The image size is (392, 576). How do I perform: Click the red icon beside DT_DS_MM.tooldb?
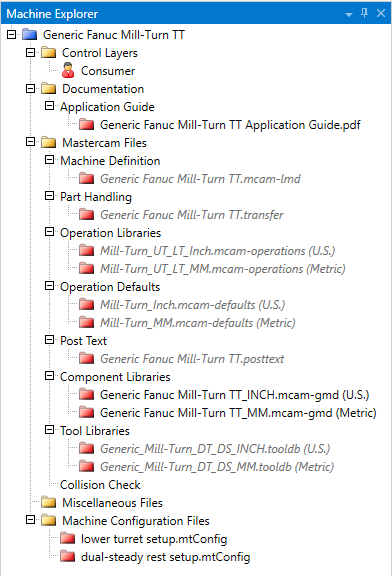pos(87,467)
